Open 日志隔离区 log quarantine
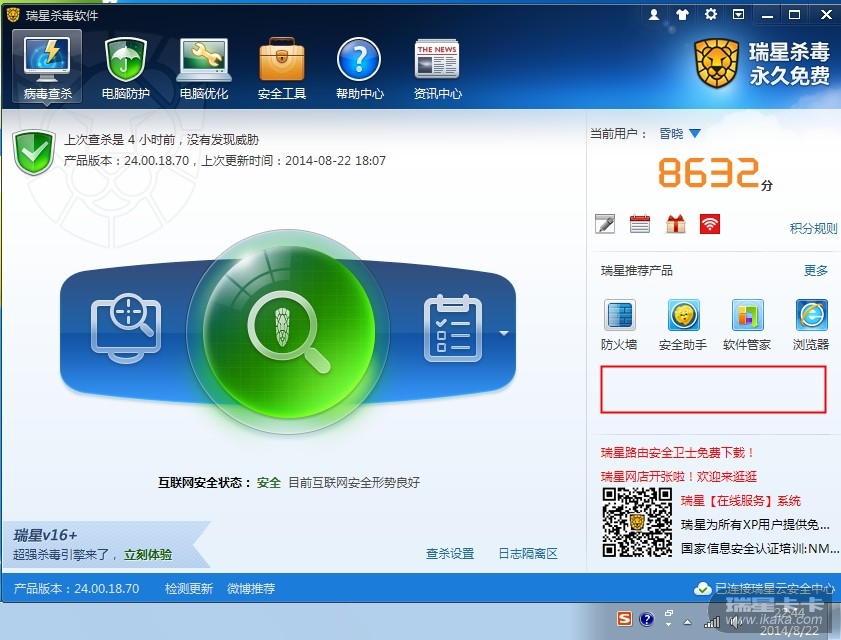Screen dimensions: 841x640 (x=528, y=554)
